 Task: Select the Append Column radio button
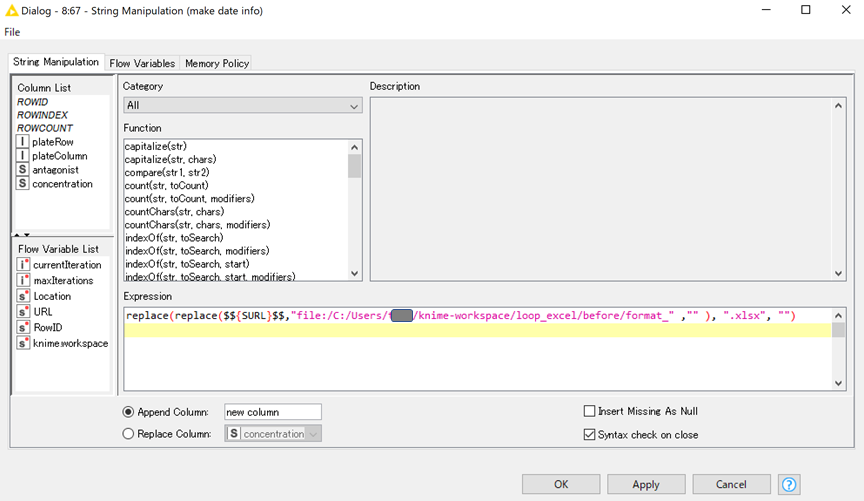[x=128, y=412]
